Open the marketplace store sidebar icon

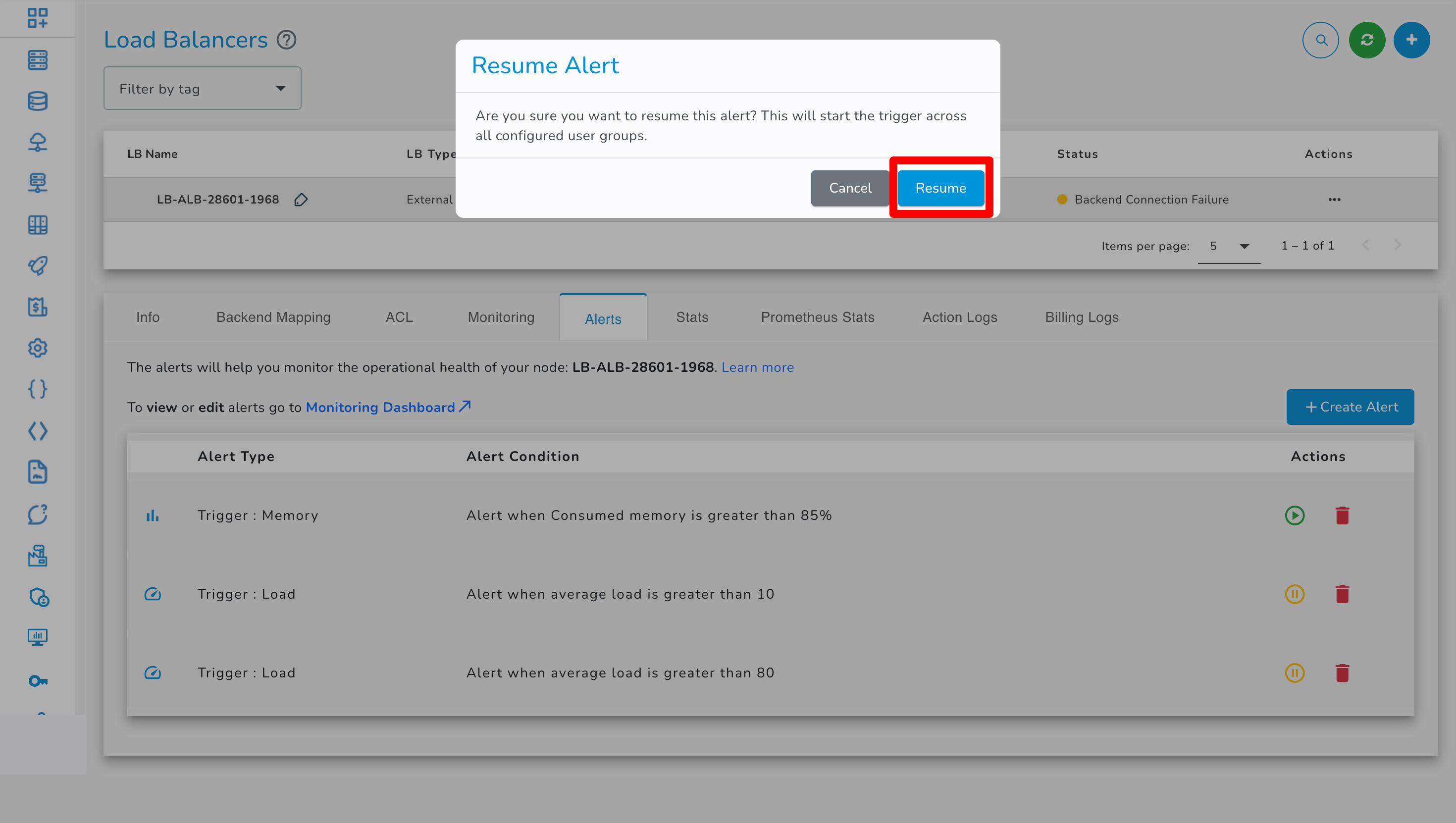(x=37, y=556)
